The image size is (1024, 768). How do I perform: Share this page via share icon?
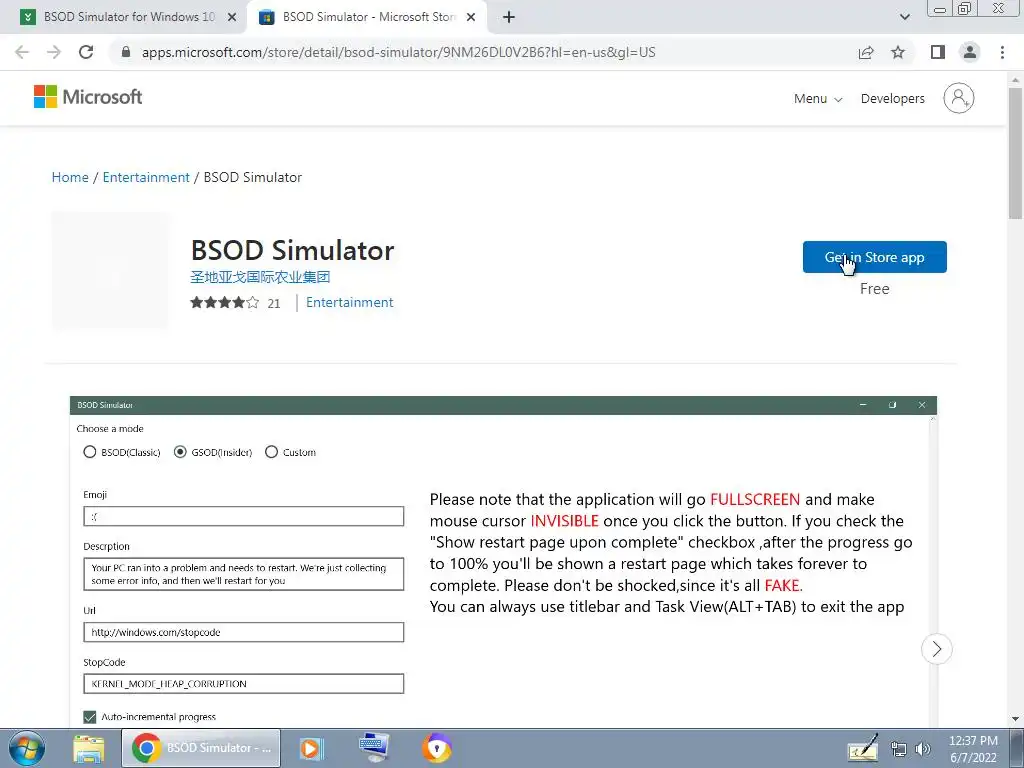tap(866, 52)
